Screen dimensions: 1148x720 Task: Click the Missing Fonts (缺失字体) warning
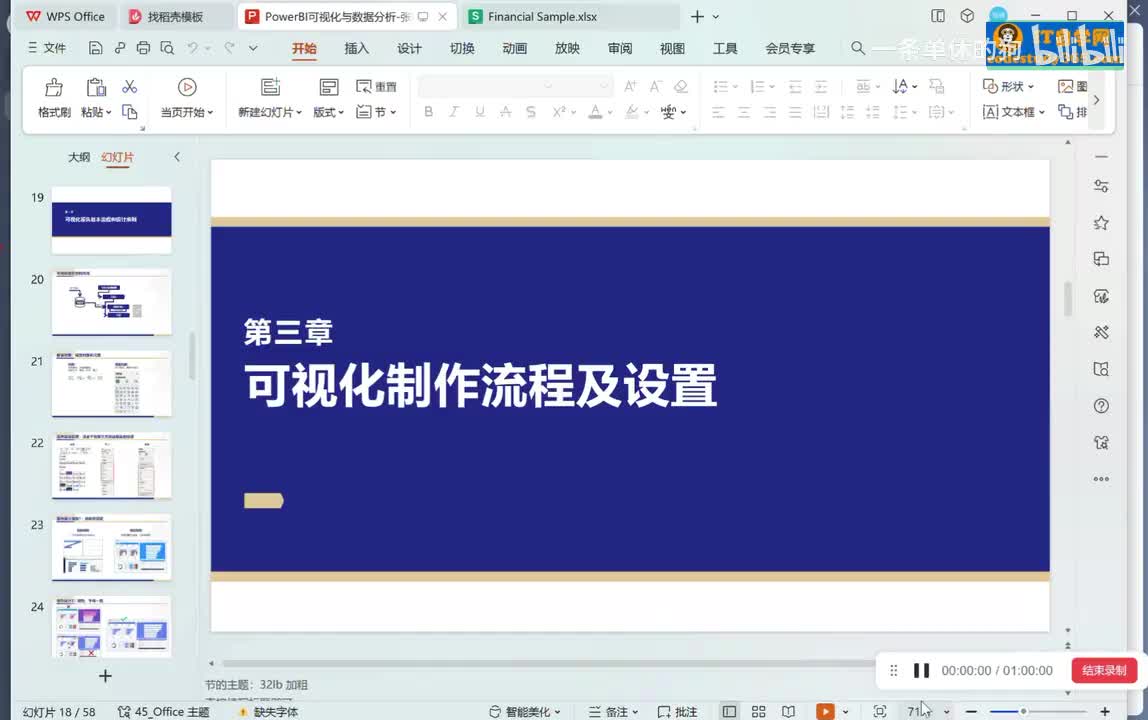(x=268, y=711)
